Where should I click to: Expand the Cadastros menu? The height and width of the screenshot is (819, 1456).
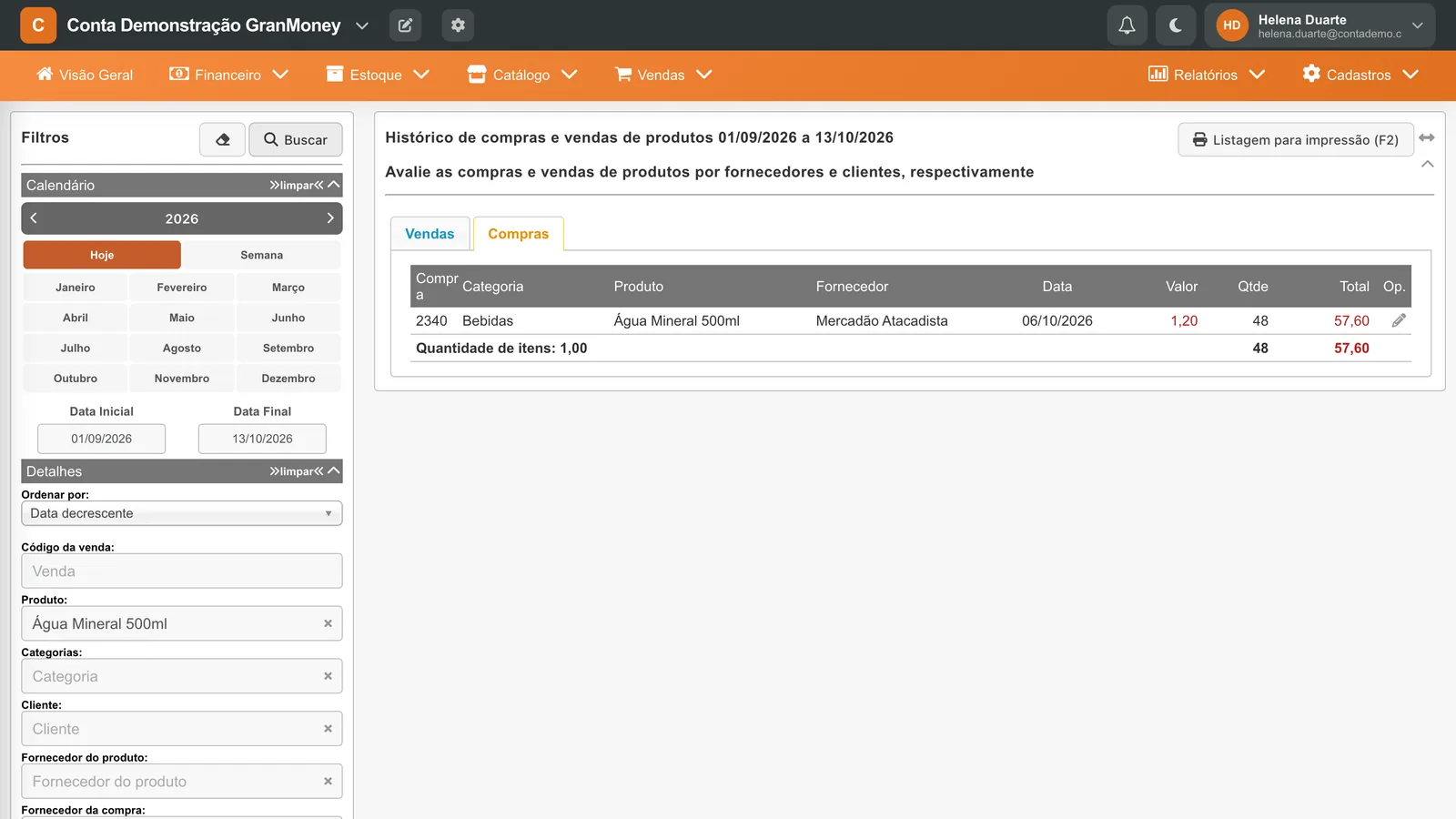tap(1360, 75)
